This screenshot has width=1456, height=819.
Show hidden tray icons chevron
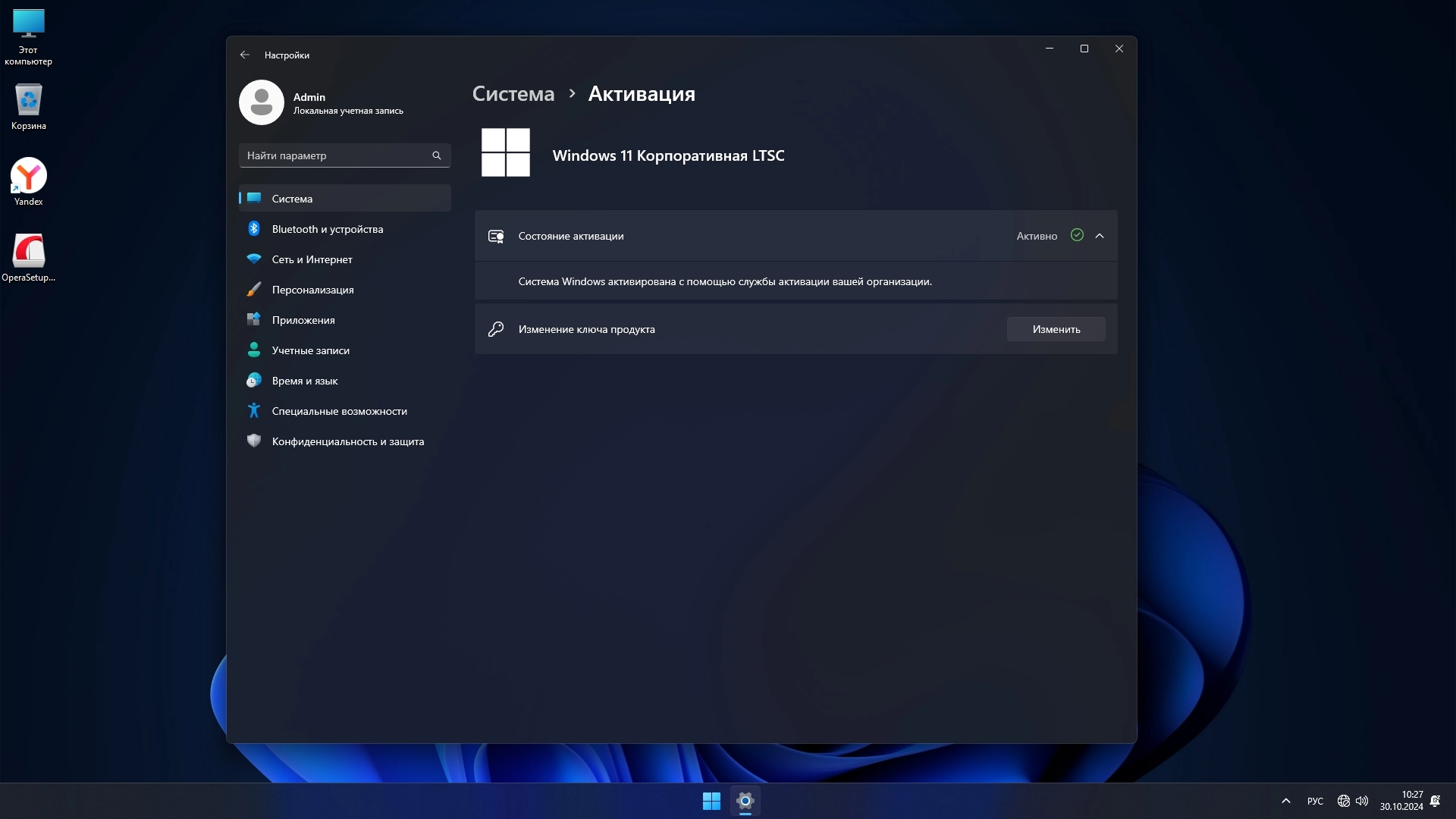click(1286, 801)
